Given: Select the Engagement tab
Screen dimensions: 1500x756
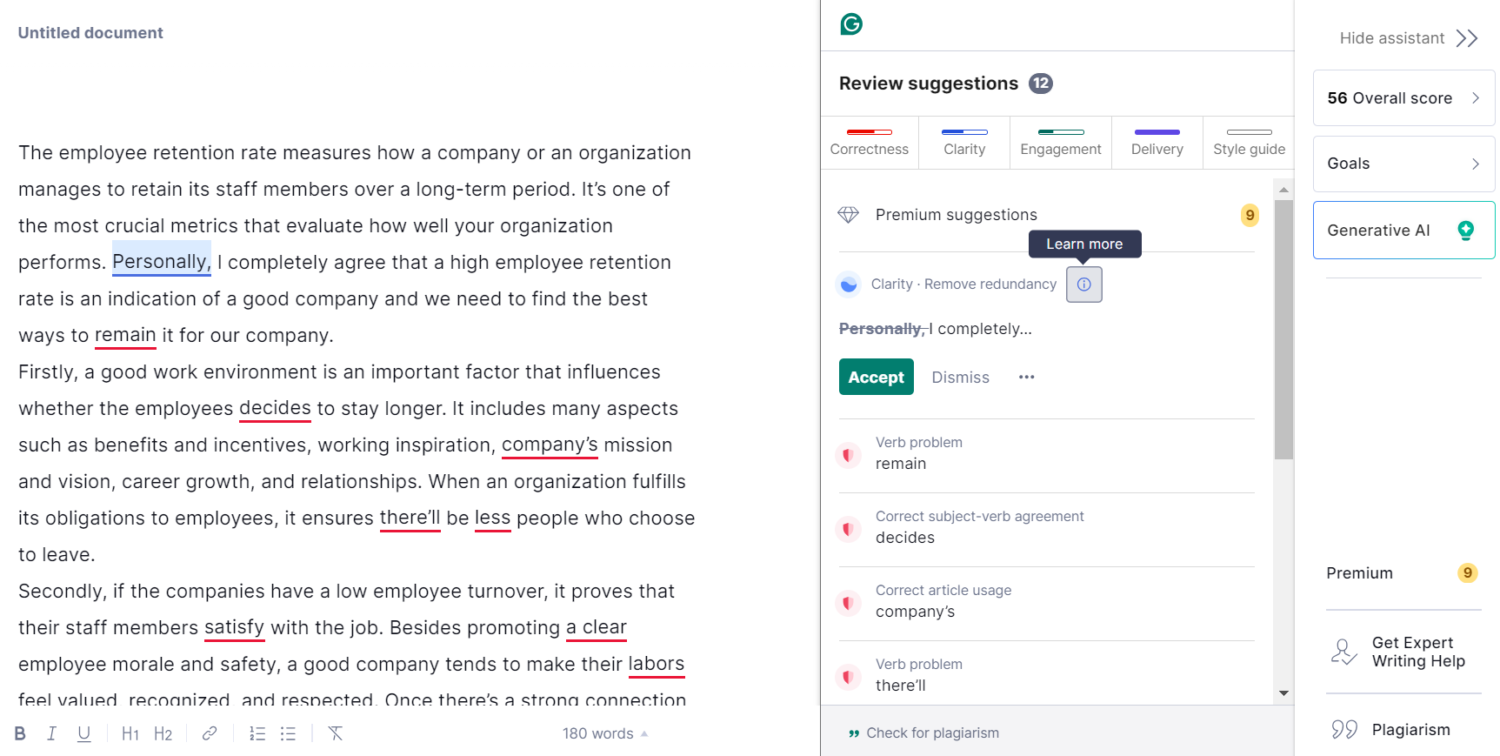Looking at the screenshot, I should 1060,142.
